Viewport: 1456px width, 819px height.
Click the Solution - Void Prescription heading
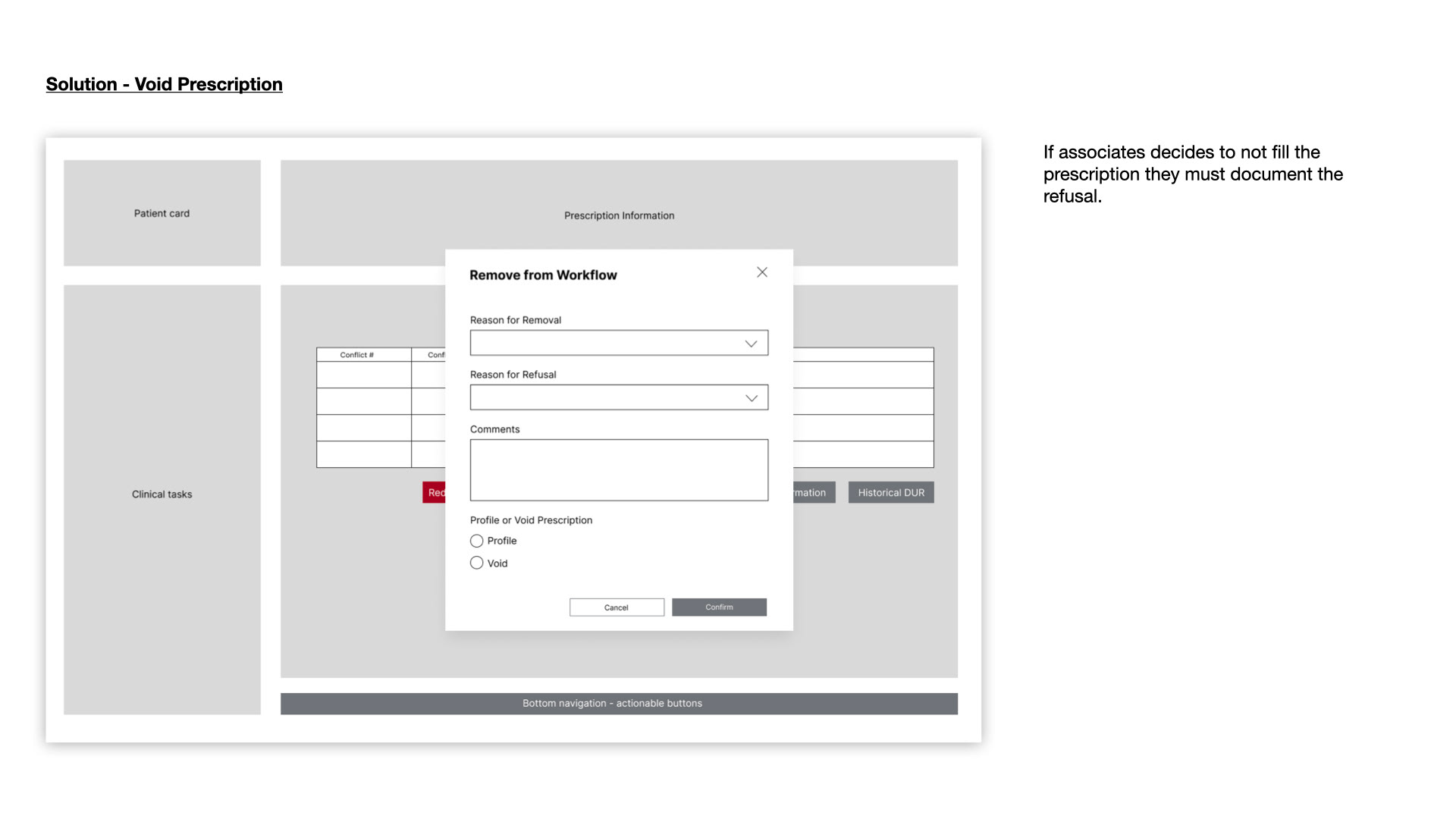[x=164, y=84]
